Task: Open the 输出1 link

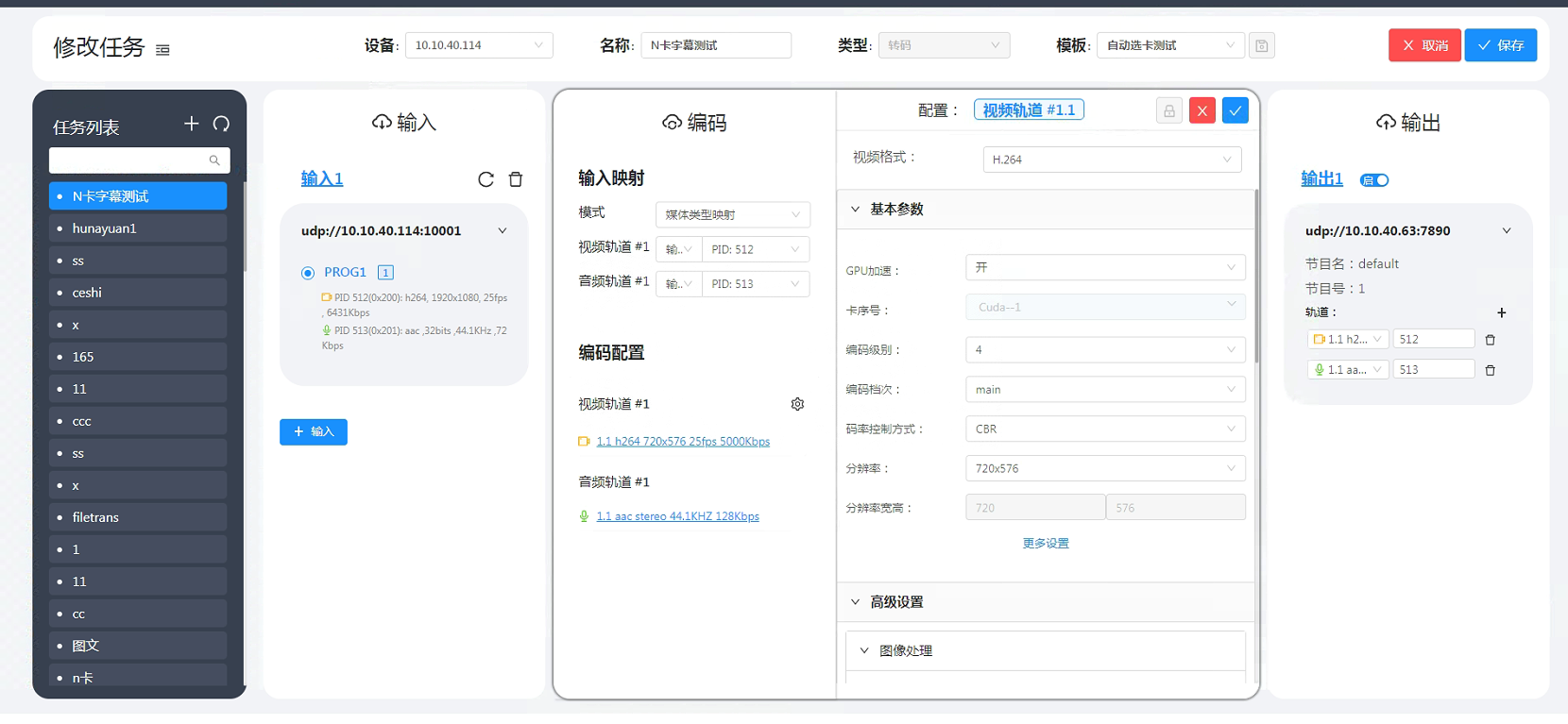Action: click(1321, 178)
